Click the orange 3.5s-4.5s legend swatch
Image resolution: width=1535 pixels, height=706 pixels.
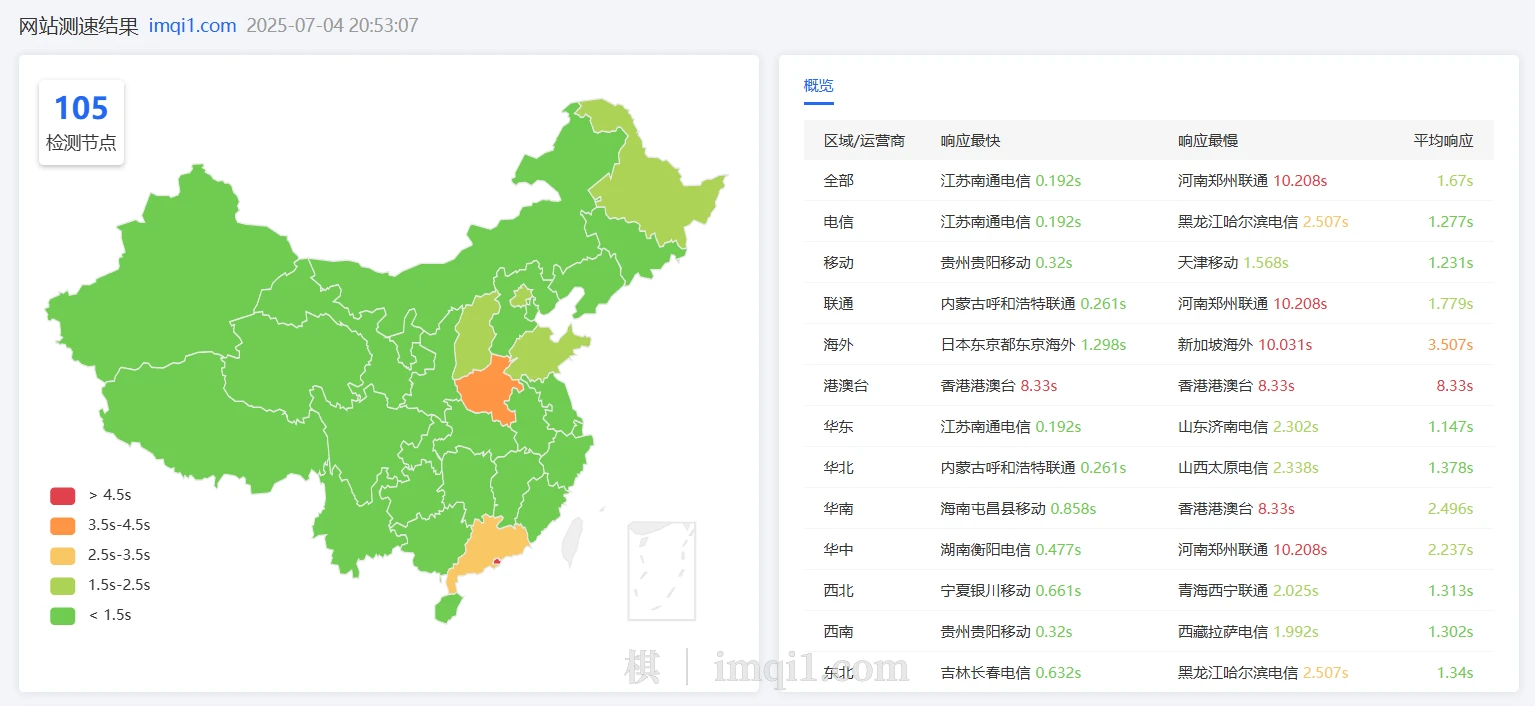[63, 526]
